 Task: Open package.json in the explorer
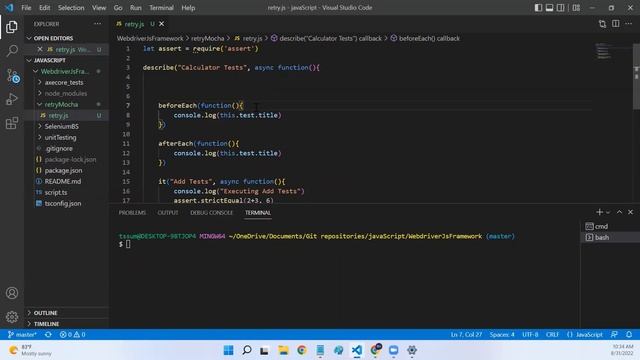[x=67, y=170]
